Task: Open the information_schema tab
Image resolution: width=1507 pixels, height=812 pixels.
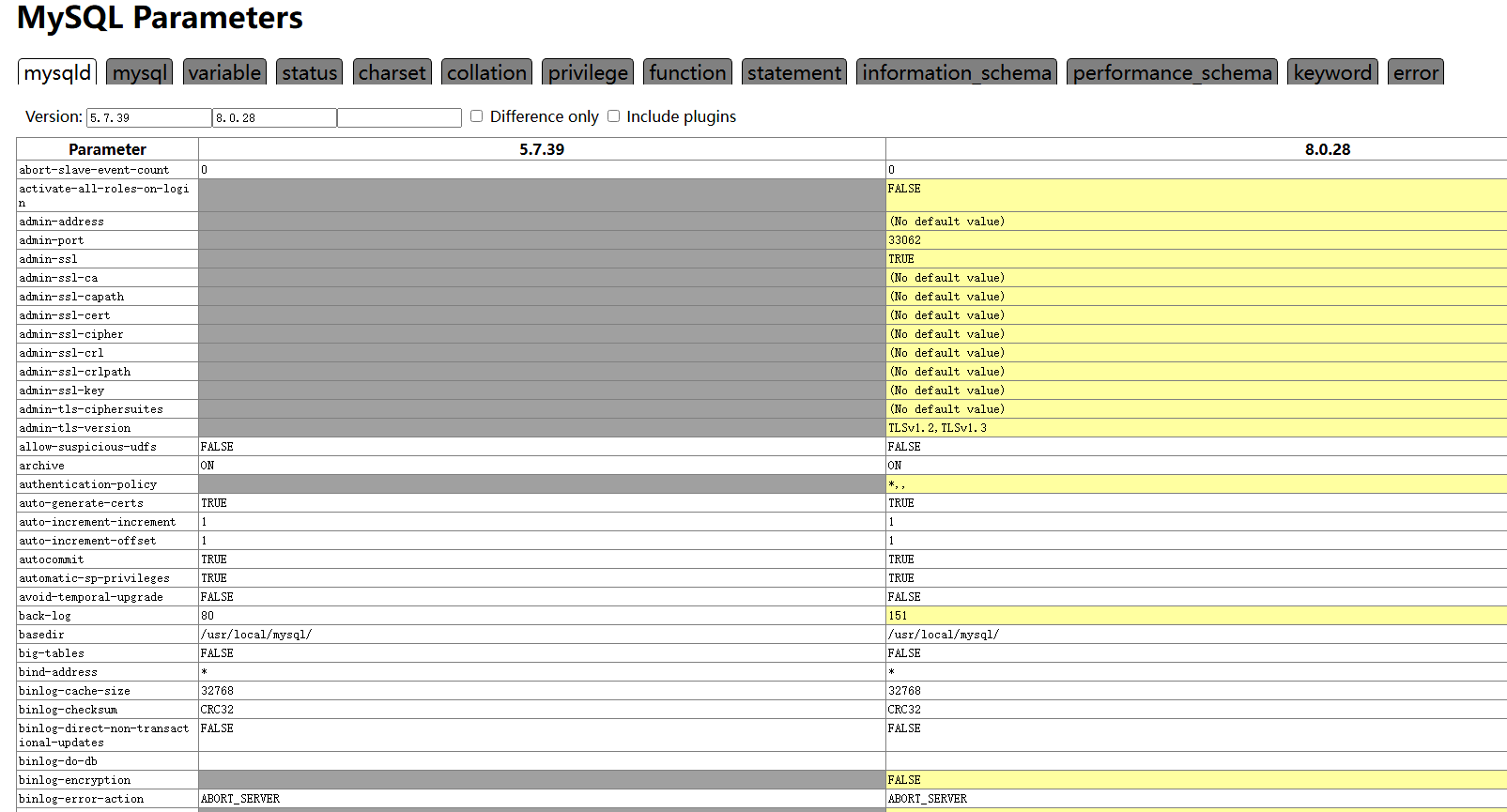Action: [957, 72]
